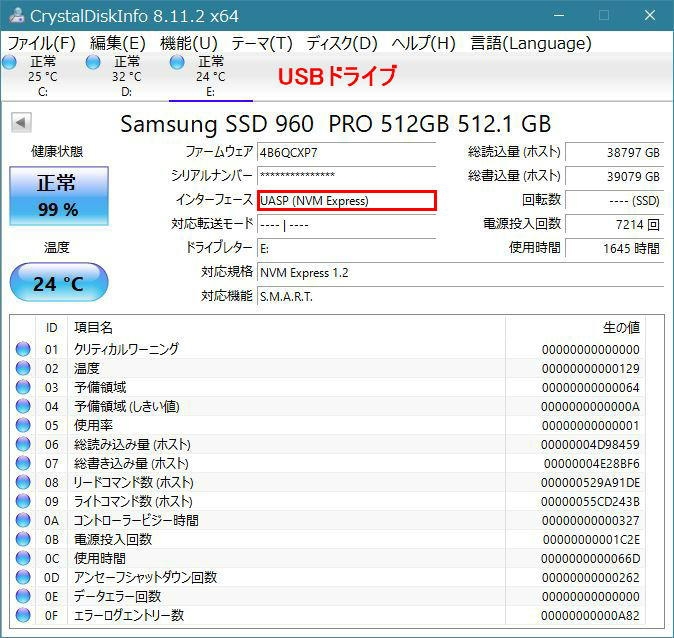Click status orb for ID 04 予備領域 (しきい値)
This screenshot has height=638, width=674.
[23, 406]
